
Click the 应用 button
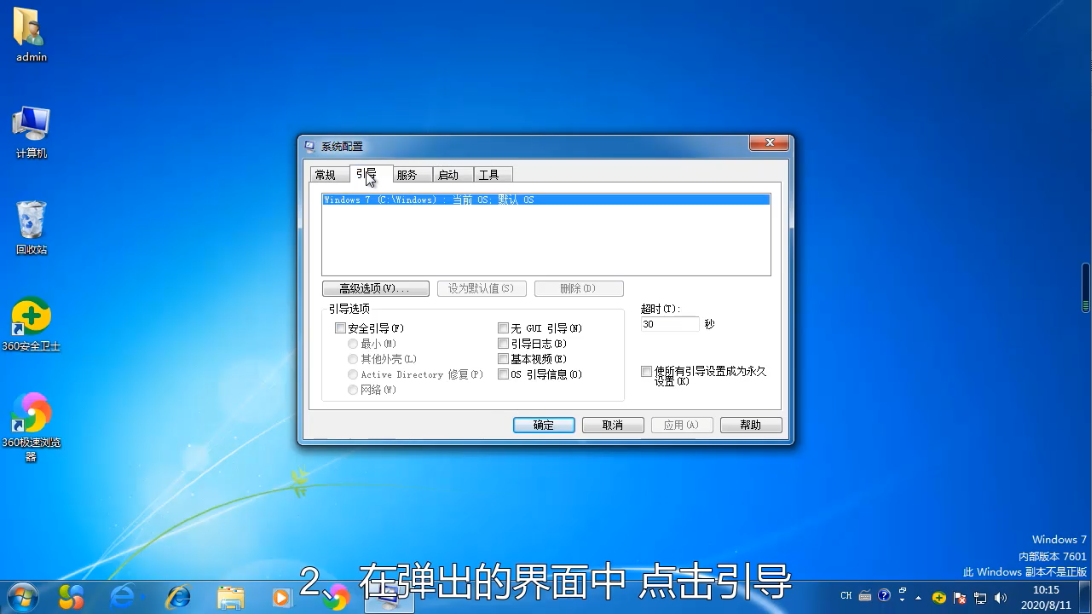coord(682,425)
